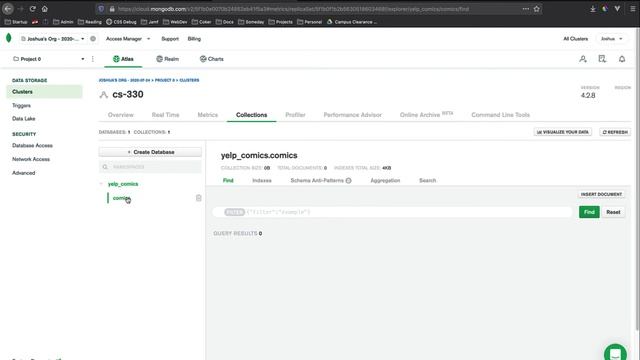Go to browser home page
The image size is (640, 360).
point(44,9)
